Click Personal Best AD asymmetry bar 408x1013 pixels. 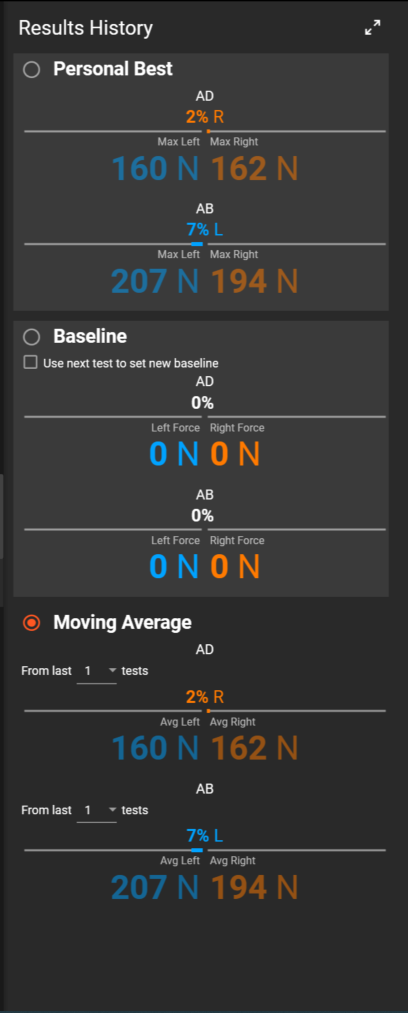(x=205, y=131)
